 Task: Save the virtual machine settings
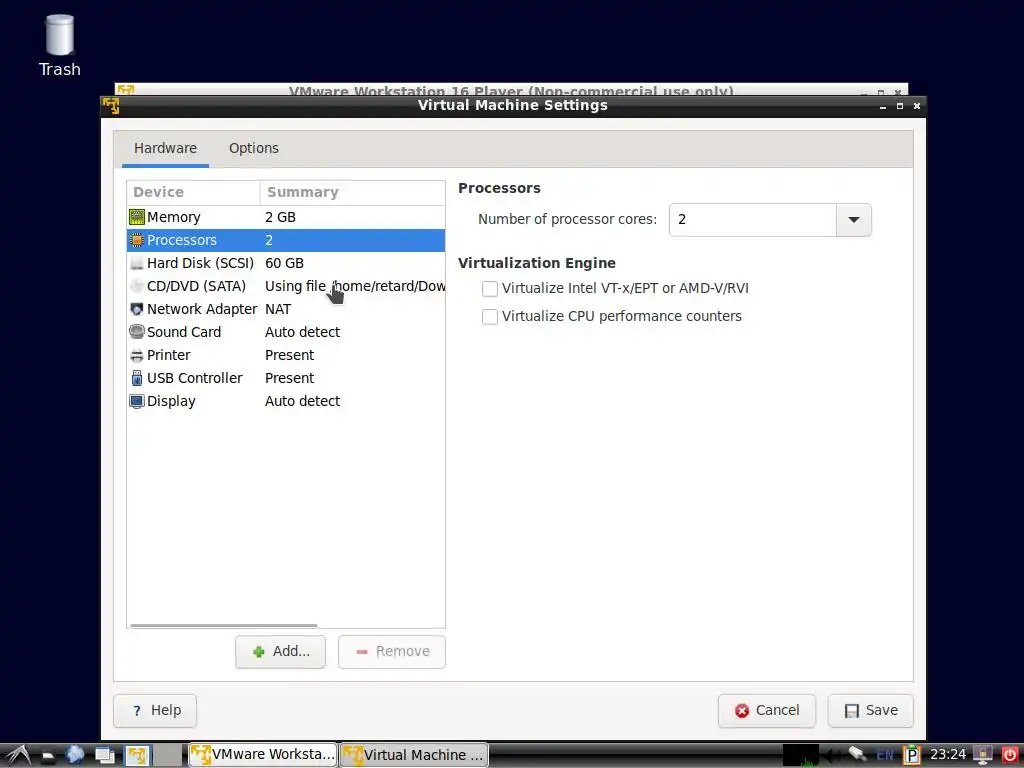click(x=871, y=711)
